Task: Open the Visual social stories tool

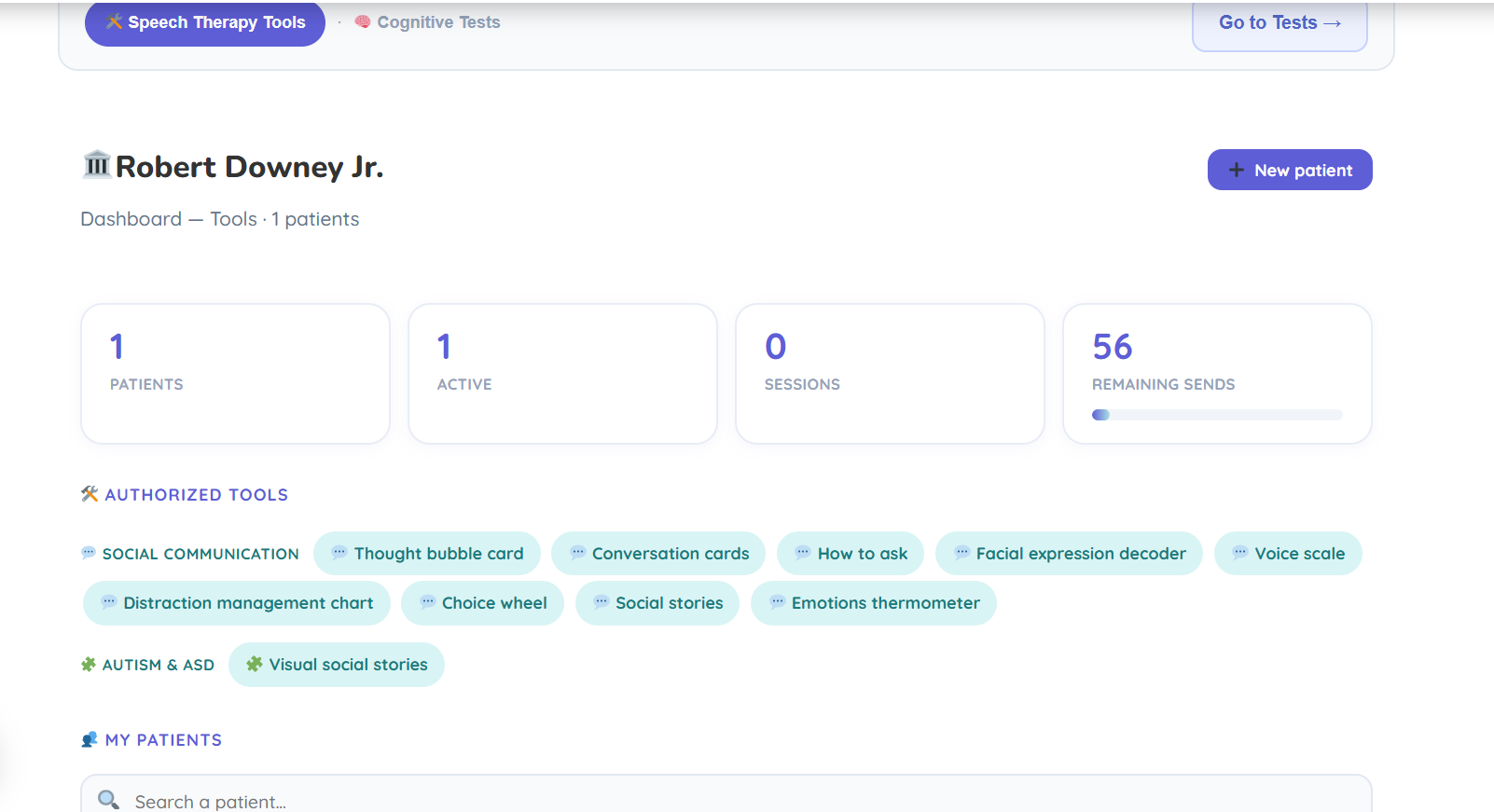Action: coord(337,665)
